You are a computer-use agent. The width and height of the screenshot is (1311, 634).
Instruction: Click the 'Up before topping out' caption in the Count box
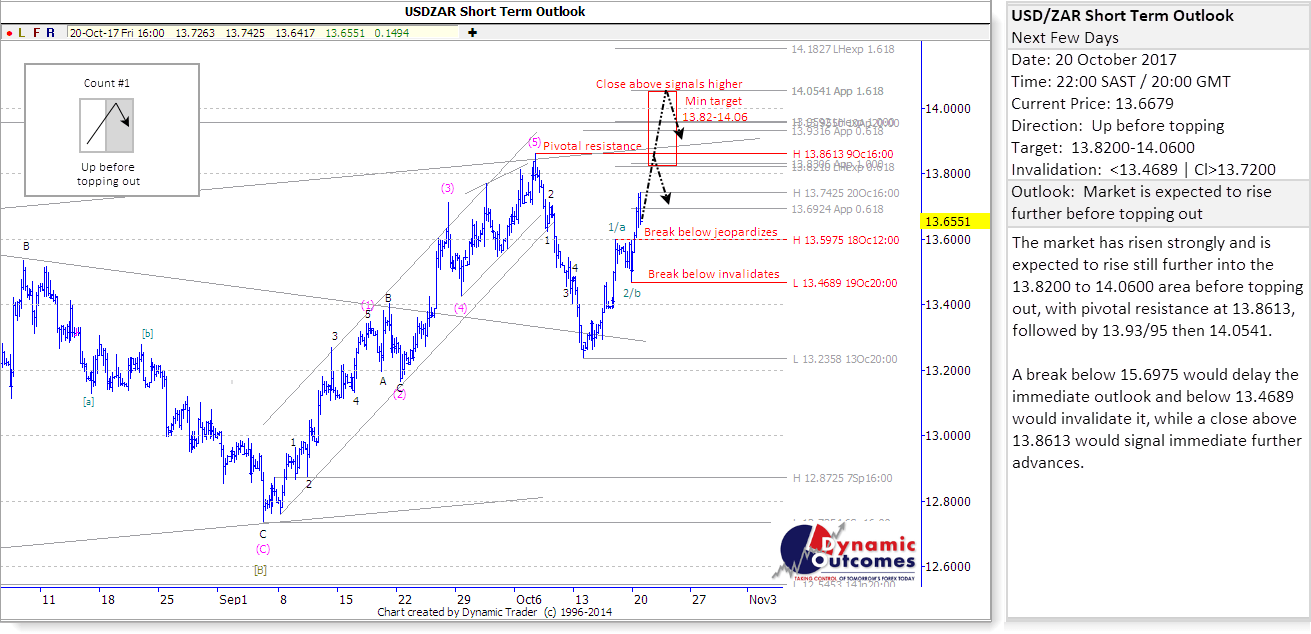click(108, 174)
